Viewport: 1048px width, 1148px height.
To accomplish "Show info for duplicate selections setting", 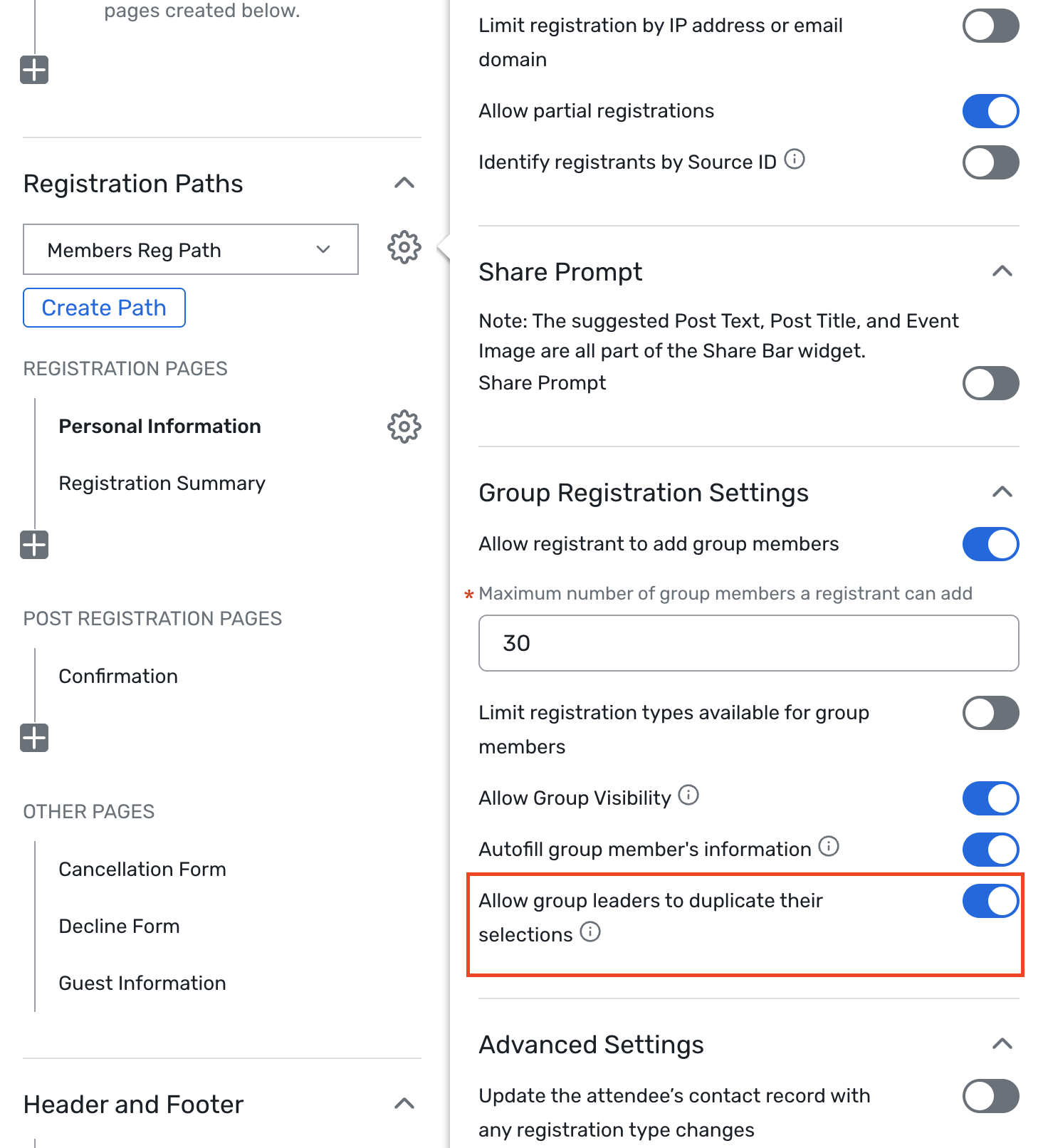I will (590, 932).
